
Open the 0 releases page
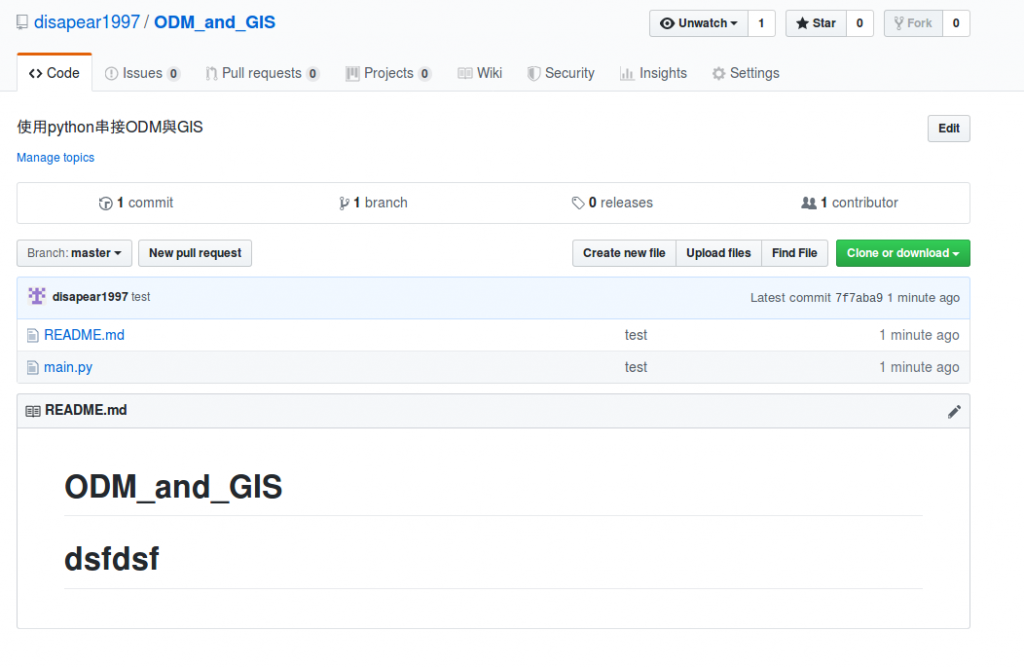pos(613,203)
